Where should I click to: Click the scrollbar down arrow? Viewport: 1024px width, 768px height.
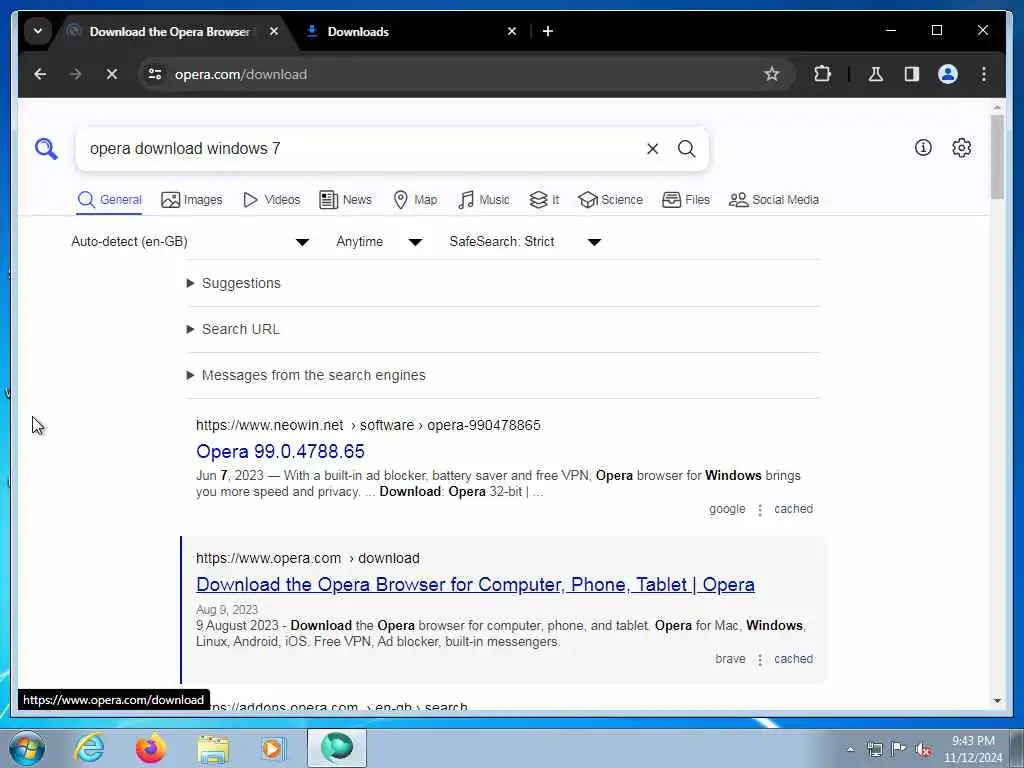point(997,701)
